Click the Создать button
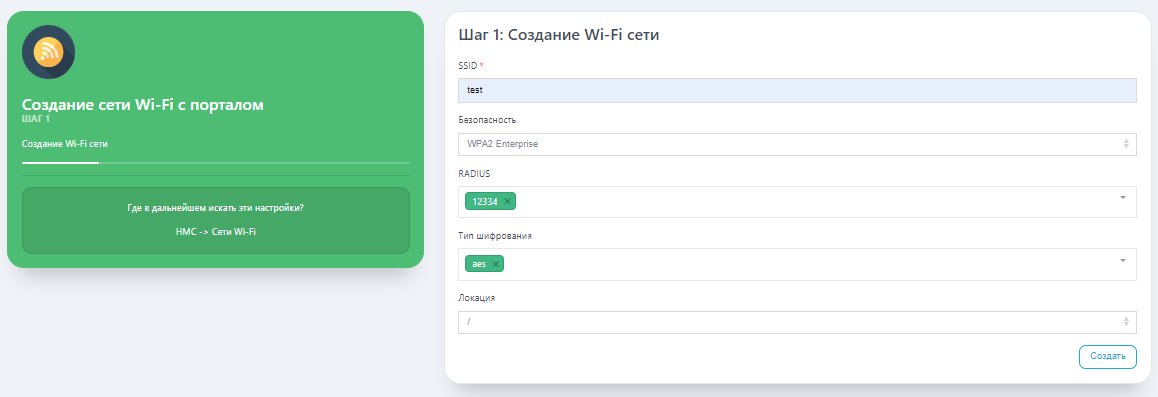Image resolution: width=1158 pixels, height=397 pixels. click(1107, 356)
